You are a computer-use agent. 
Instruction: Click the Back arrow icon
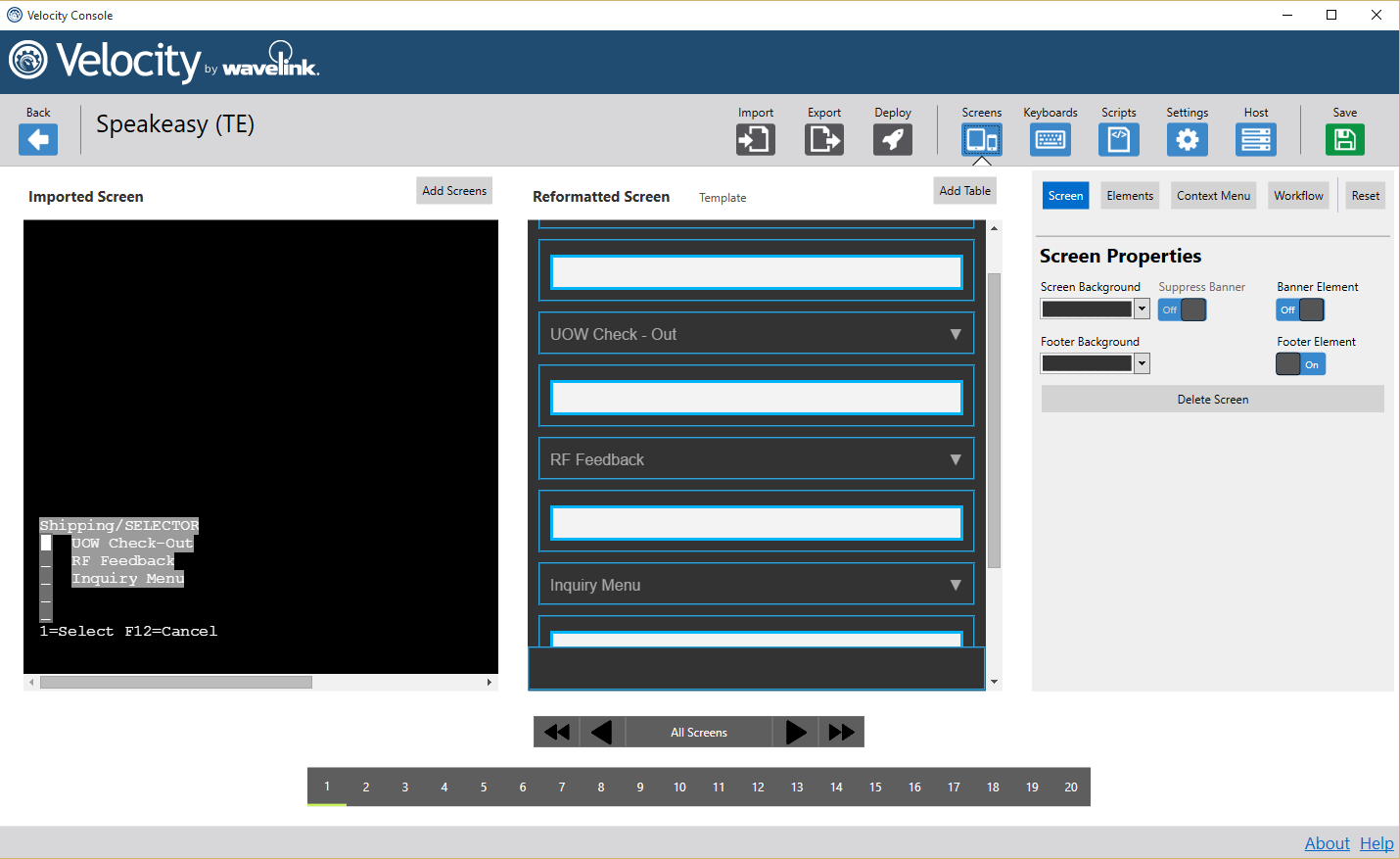point(38,140)
